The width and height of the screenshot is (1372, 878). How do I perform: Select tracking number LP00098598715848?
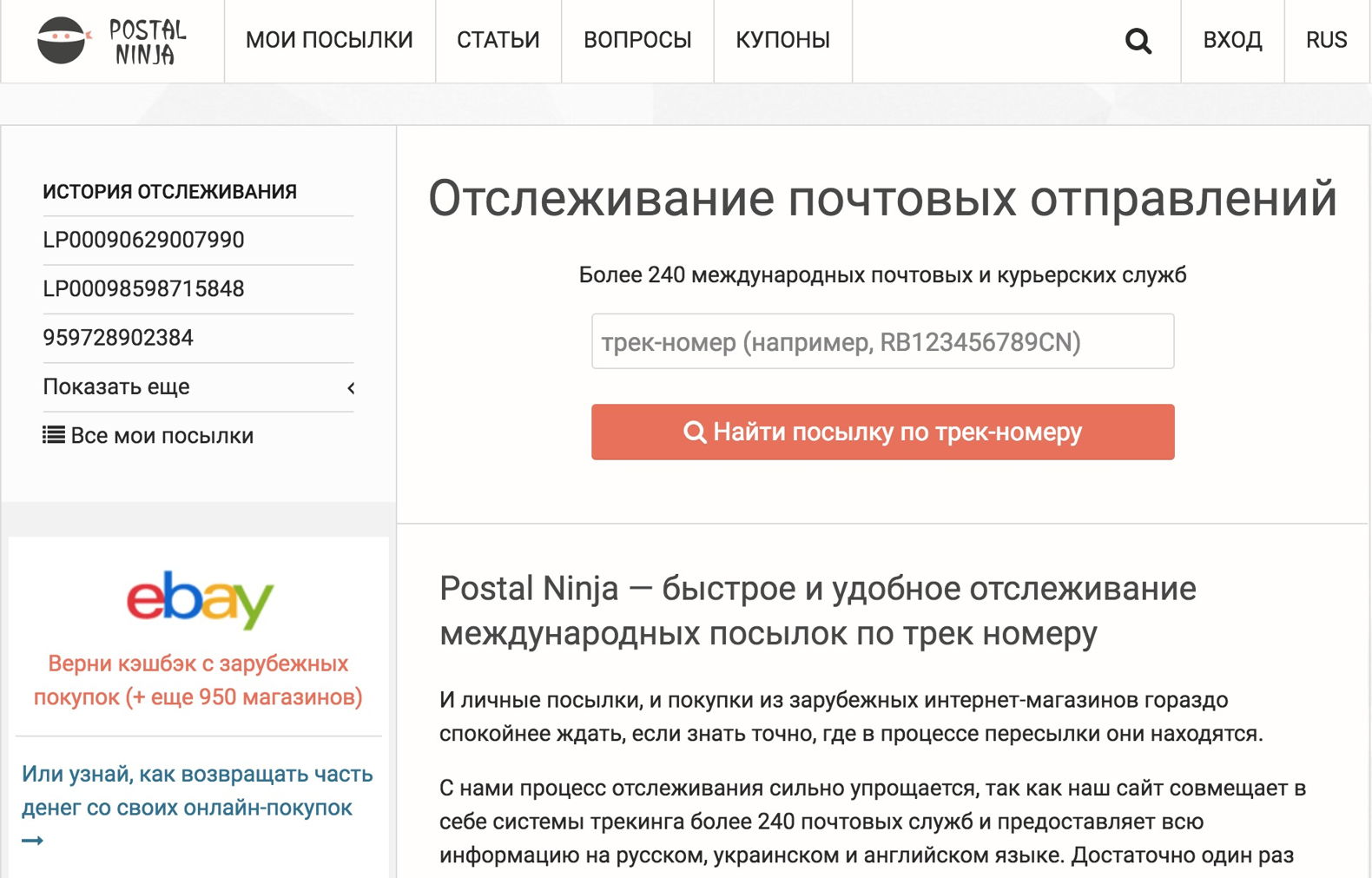pyautogui.click(x=143, y=288)
